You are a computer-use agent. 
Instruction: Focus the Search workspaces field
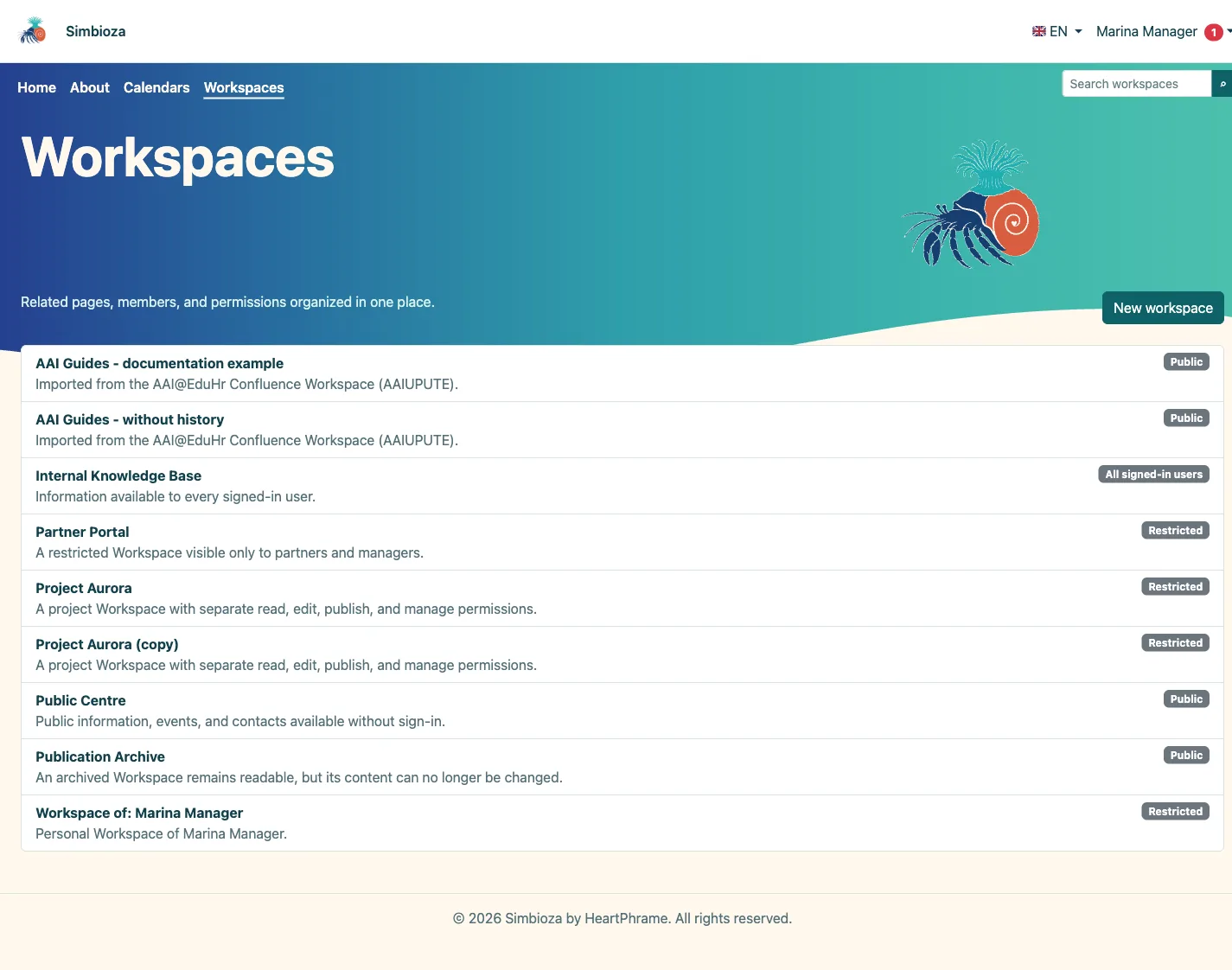point(1137,84)
